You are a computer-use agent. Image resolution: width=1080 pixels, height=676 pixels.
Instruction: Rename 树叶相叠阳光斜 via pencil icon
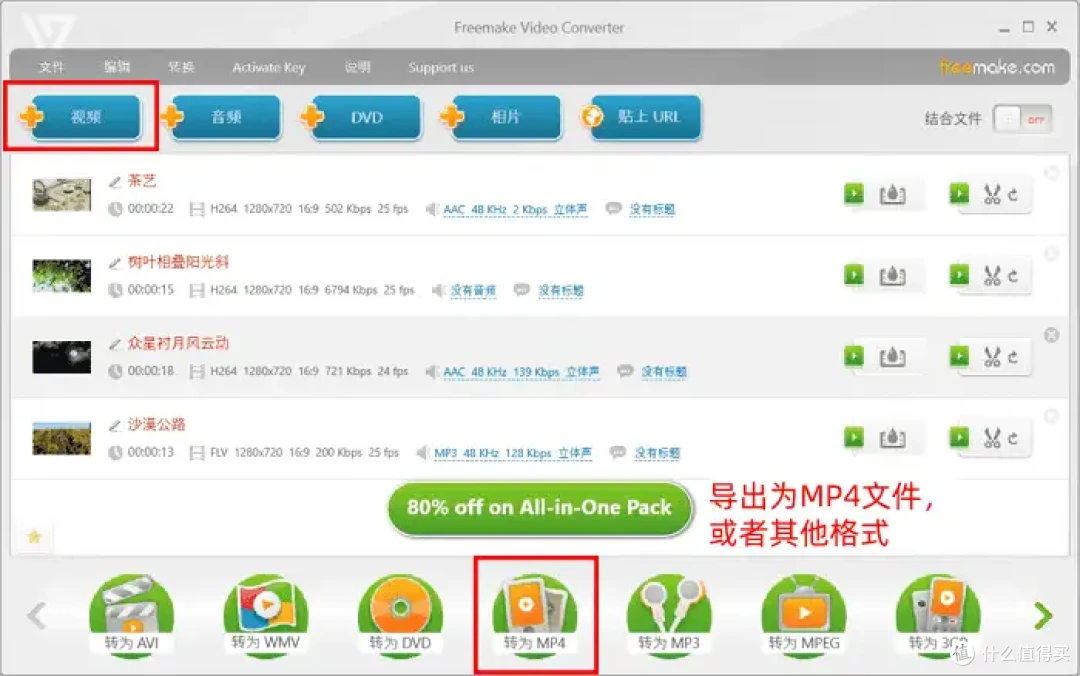coord(115,263)
